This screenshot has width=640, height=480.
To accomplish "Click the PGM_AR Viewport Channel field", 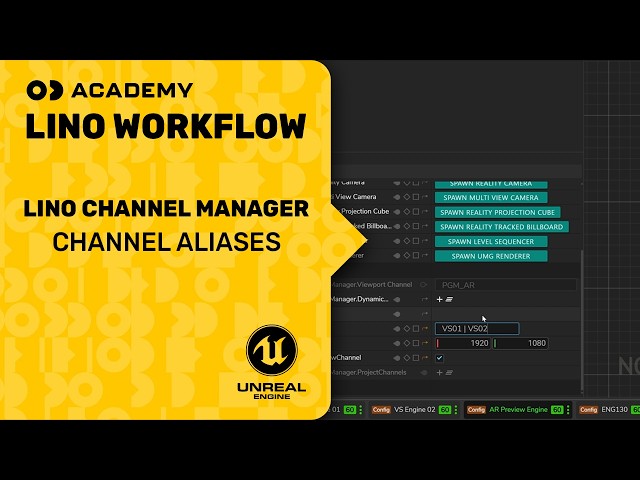I will (x=506, y=285).
